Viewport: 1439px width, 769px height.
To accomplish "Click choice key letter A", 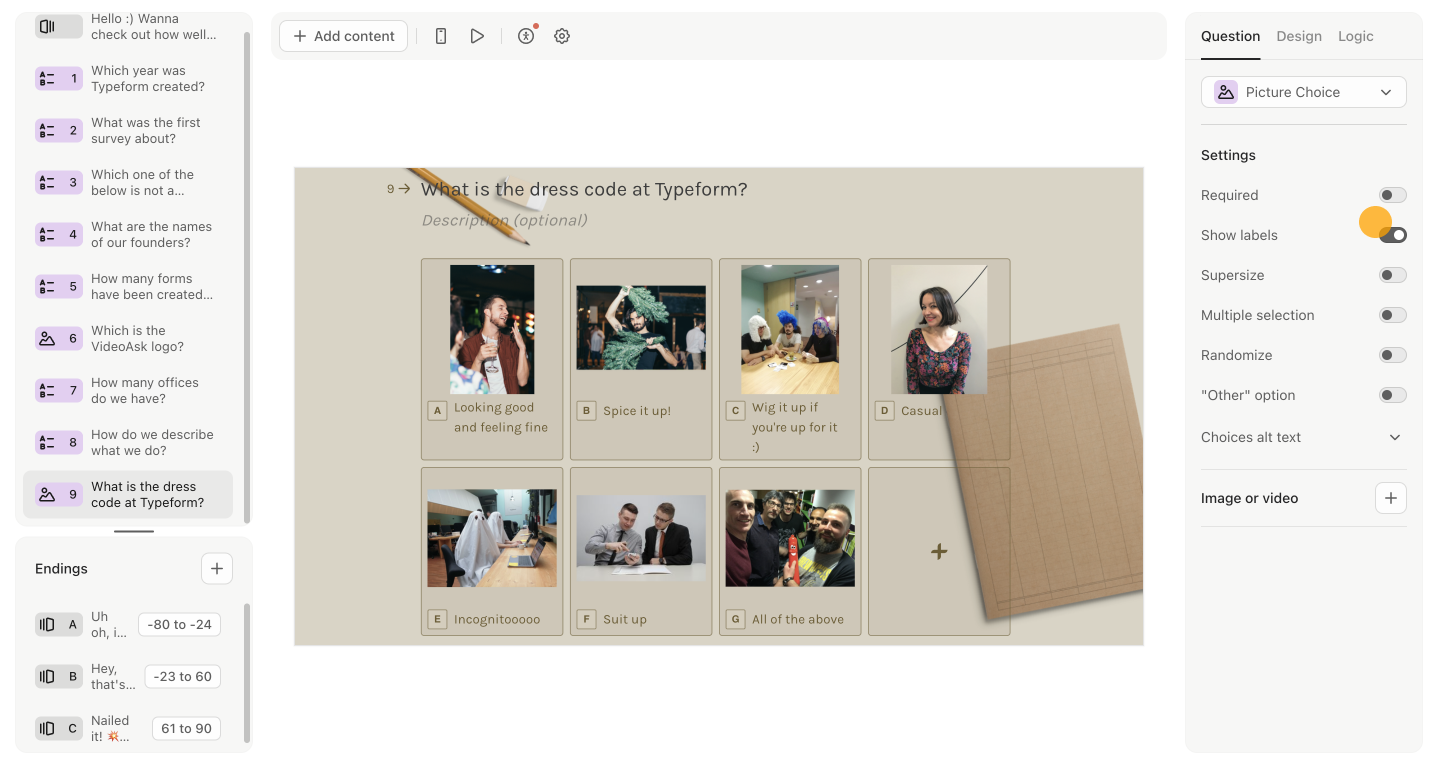I will (x=437, y=410).
